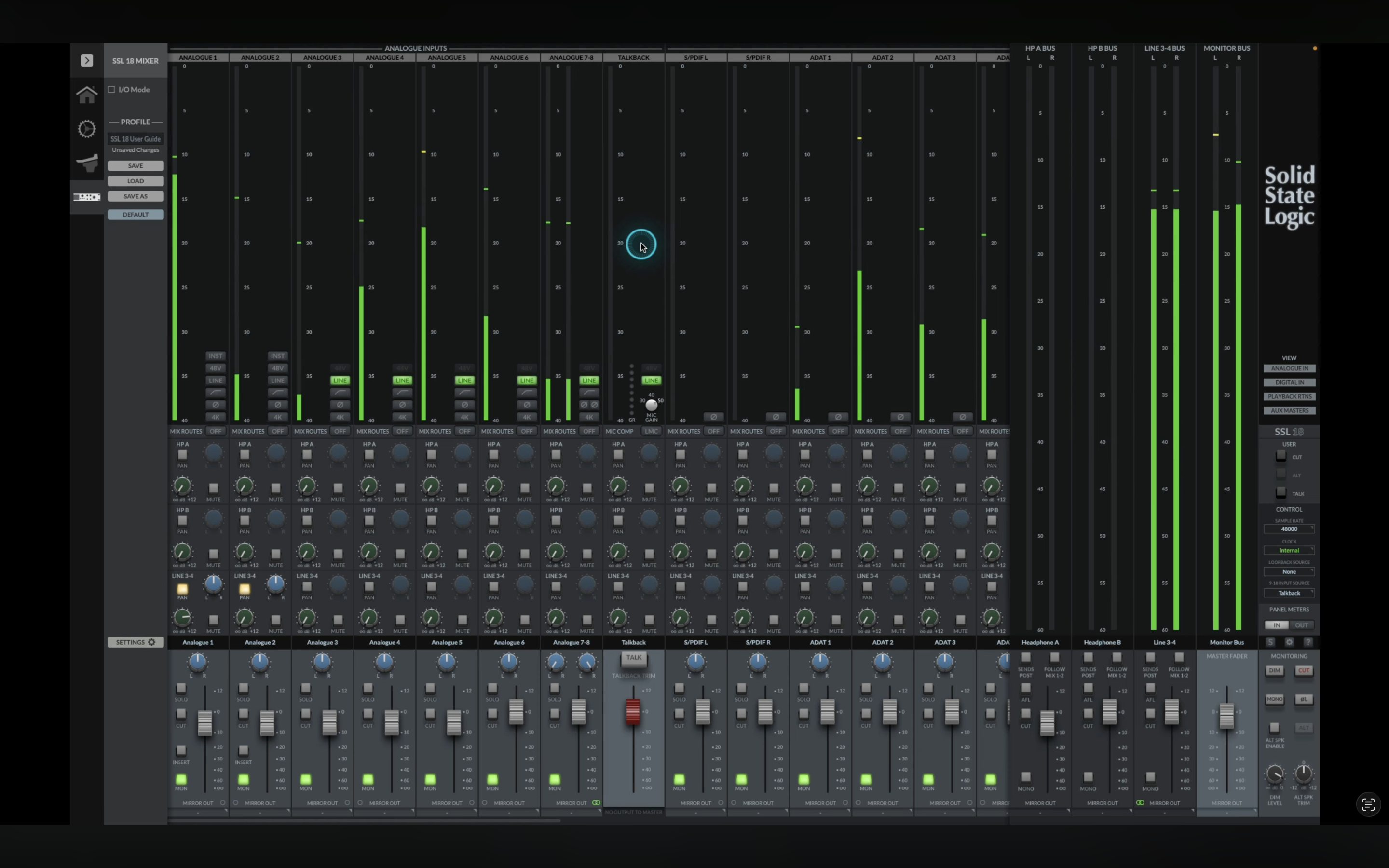The height and width of the screenshot is (868, 1389).
Task: Click the stereo link icon on Analogue 7-8
Action: (x=596, y=802)
